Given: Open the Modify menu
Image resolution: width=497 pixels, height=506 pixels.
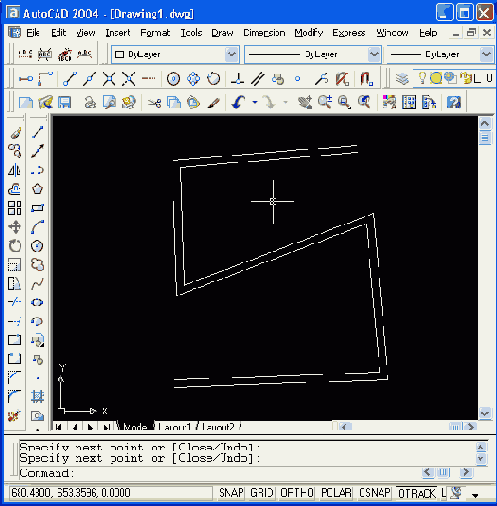Looking at the screenshot, I should [309, 33].
